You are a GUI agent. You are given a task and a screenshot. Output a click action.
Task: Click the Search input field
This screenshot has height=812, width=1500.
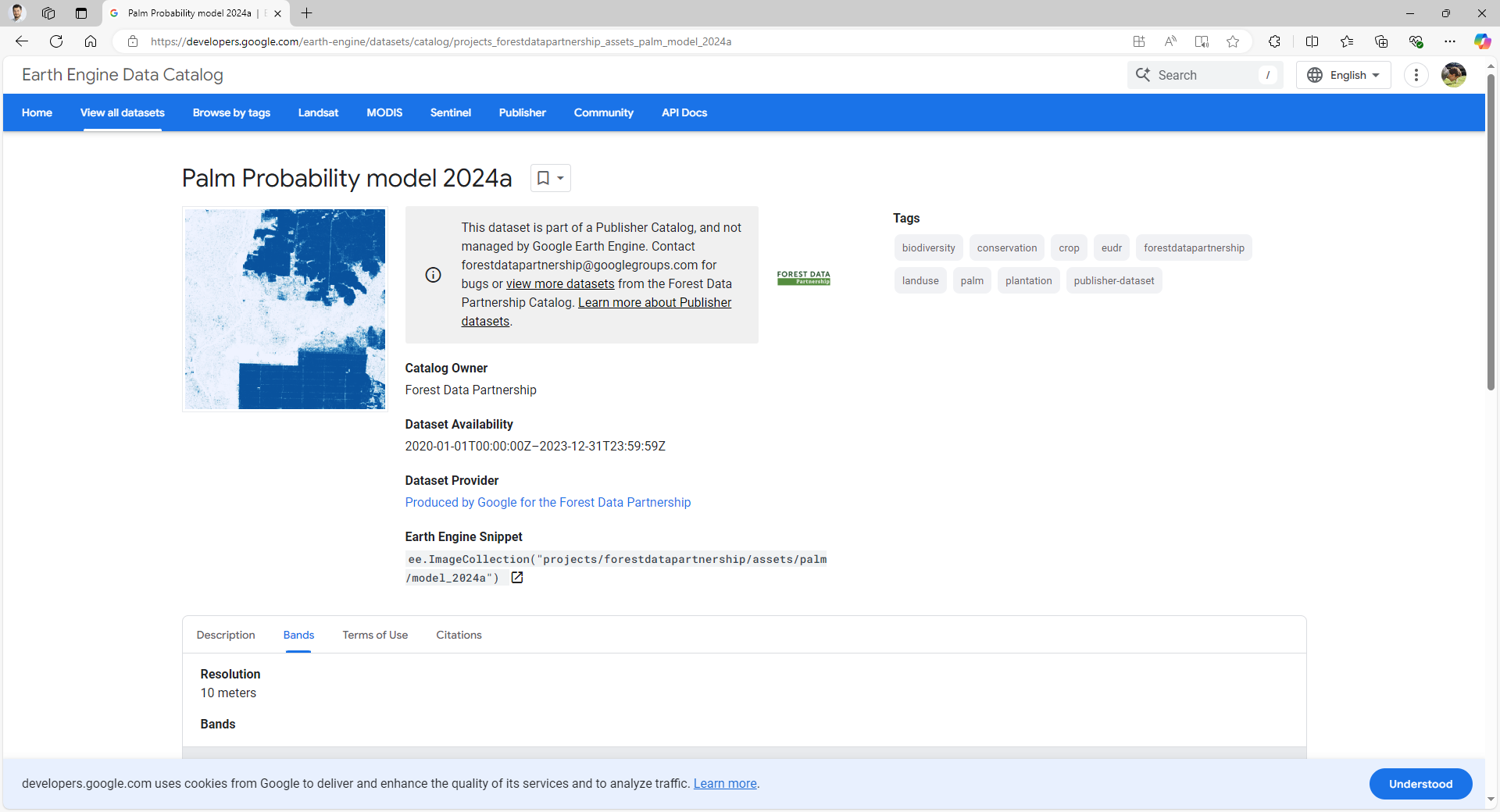(x=1203, y=75)
